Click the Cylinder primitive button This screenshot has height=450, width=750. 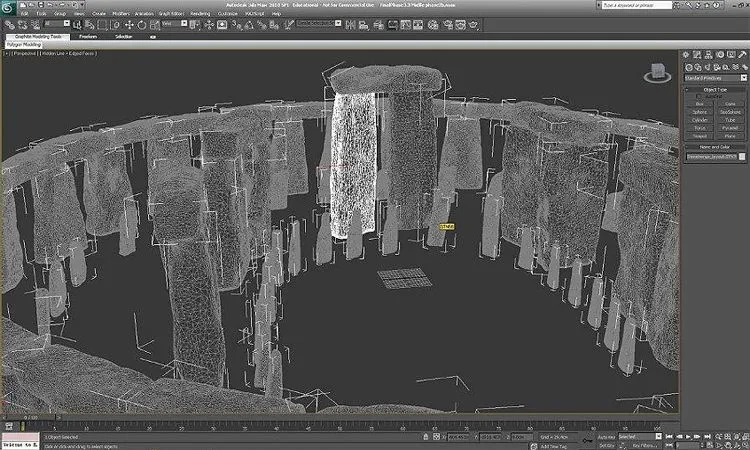[x=700, y=119]
